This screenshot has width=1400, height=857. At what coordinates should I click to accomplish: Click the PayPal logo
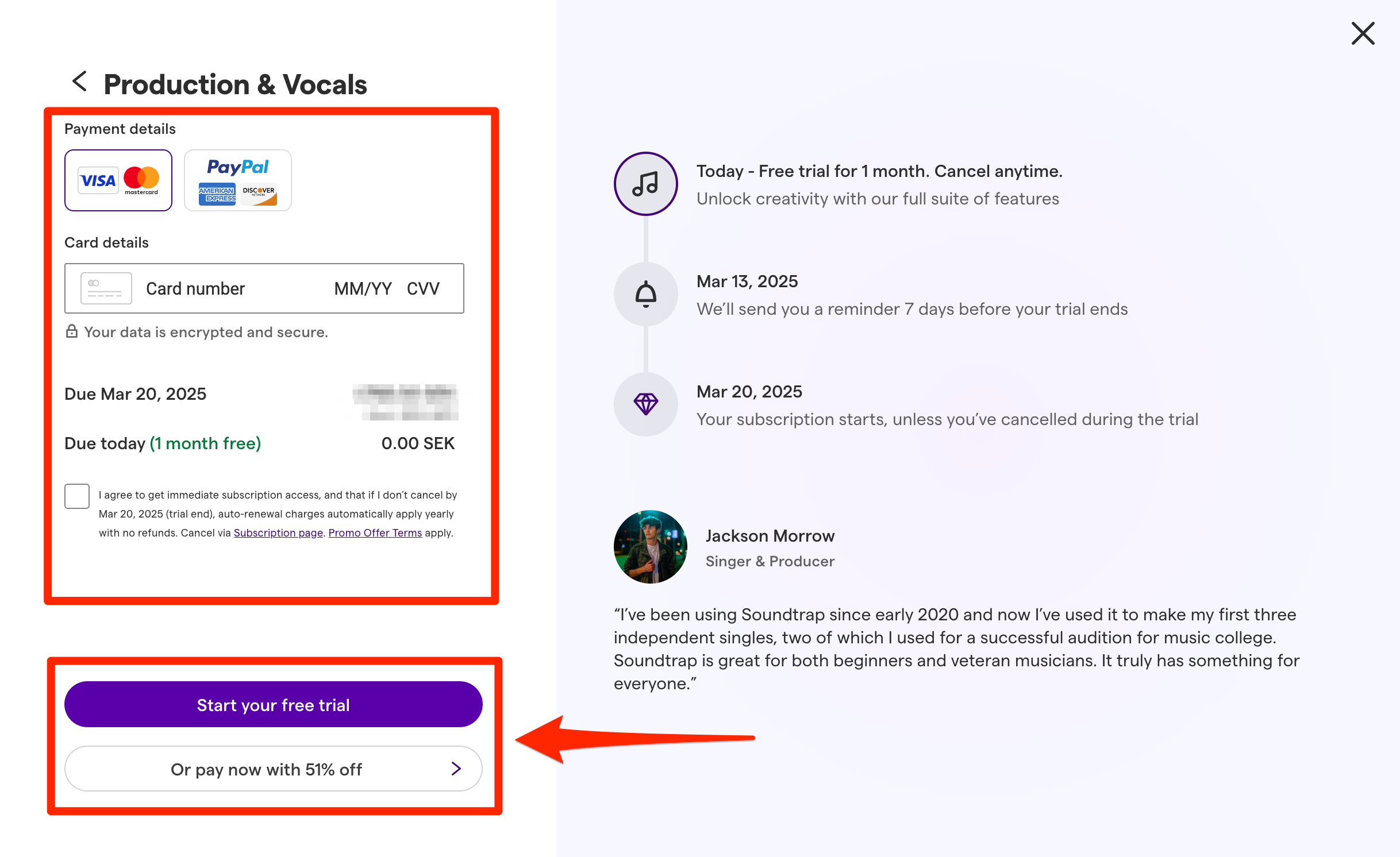click(x=237, y=167)
